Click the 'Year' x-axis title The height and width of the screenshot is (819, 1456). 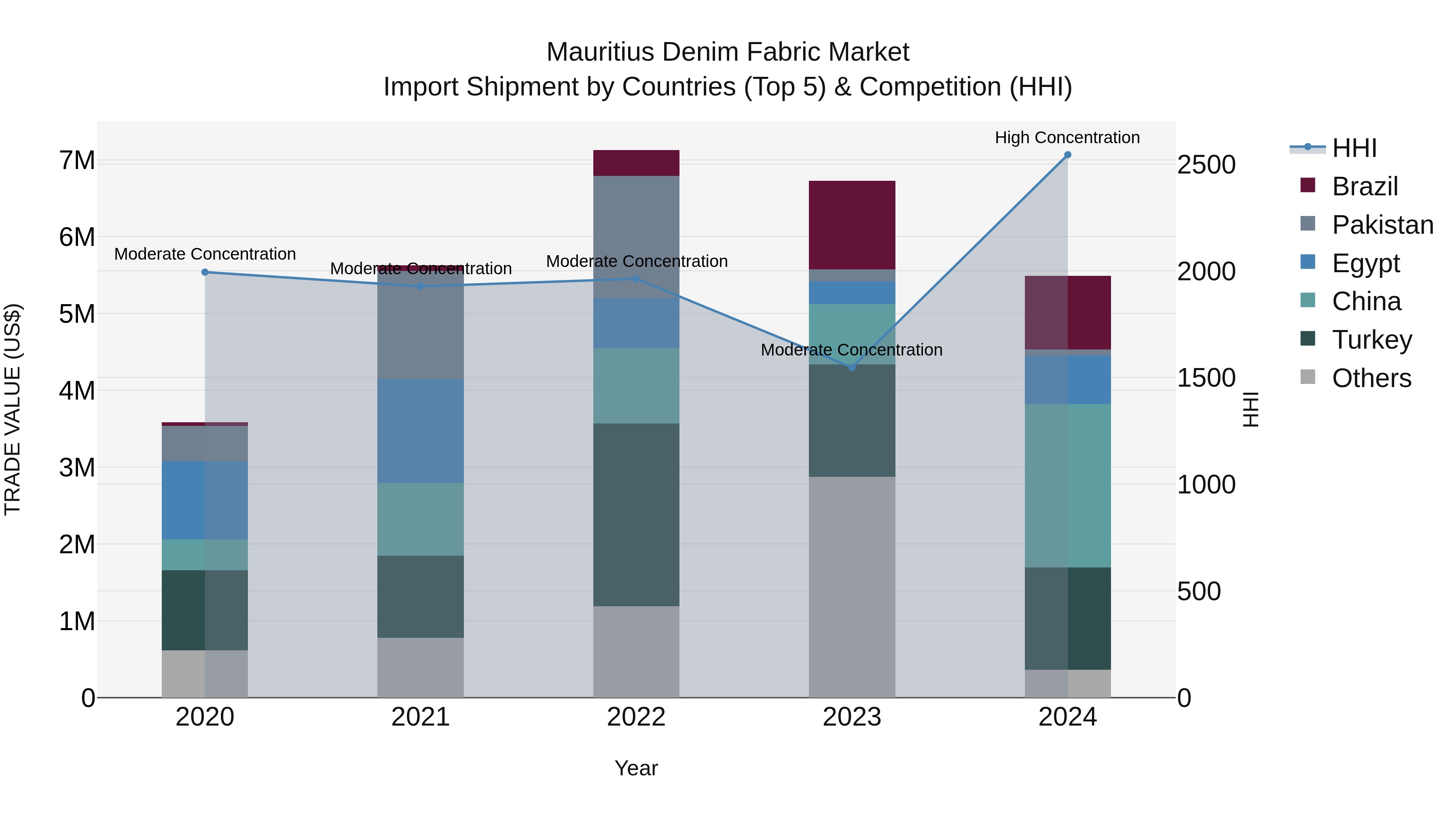click(637, 769)
